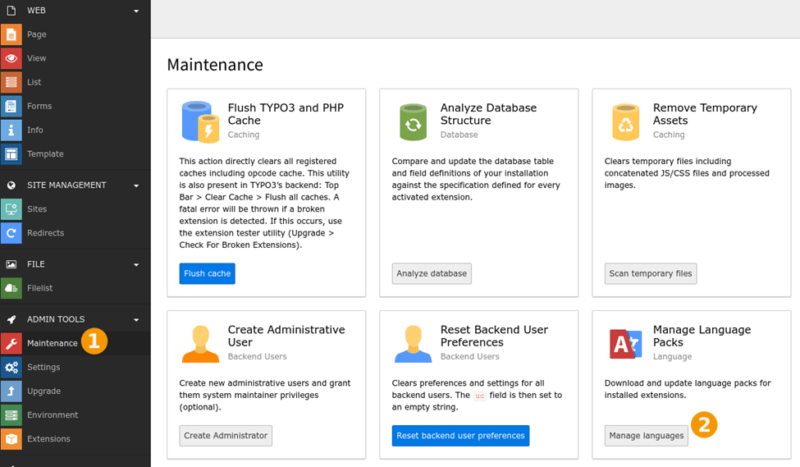This screenshot has height=467, width=800.
Task: Open the Filelist module icon
Action: pos(11,288)
